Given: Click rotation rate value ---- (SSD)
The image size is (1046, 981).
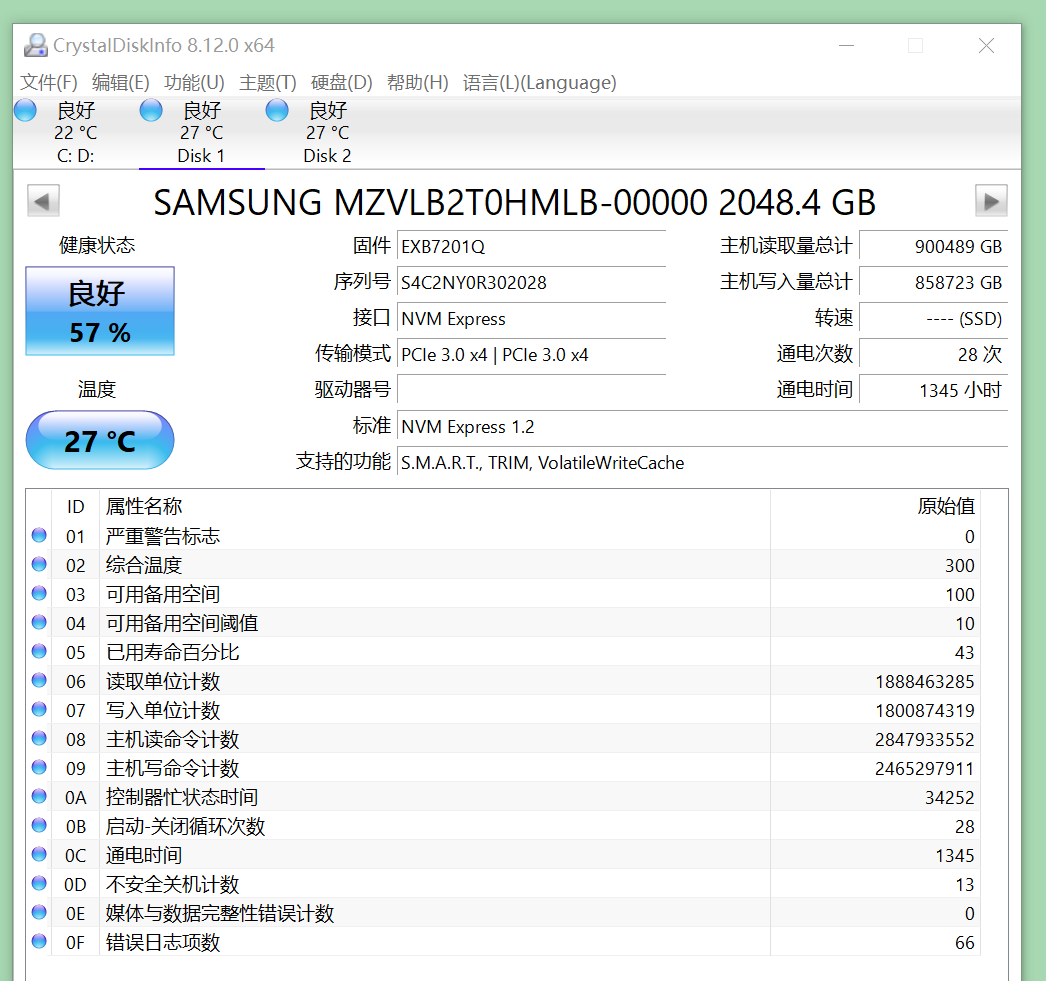Looking at the screenshot, I should point(933,318).
